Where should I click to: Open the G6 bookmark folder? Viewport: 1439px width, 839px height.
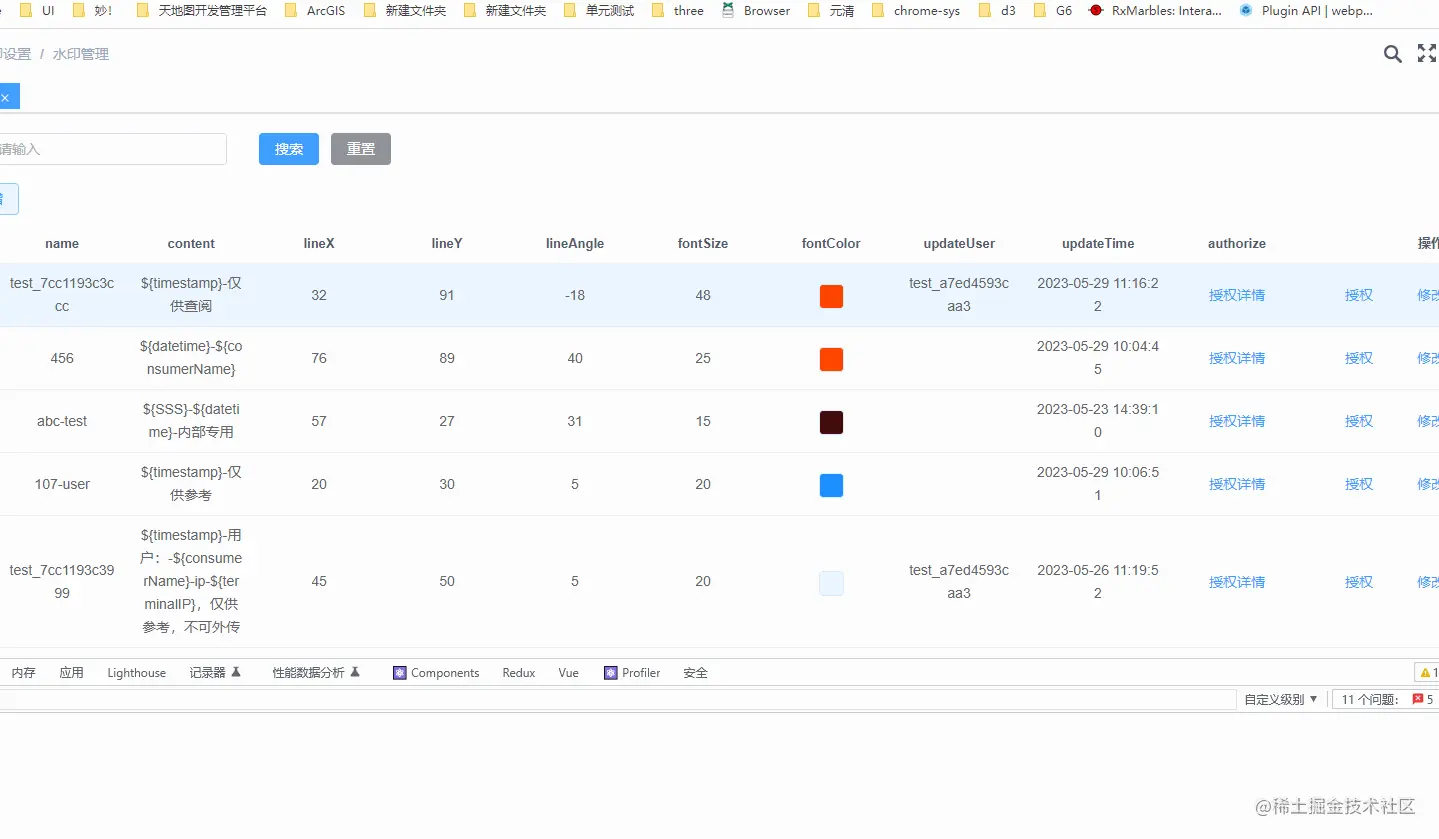(x=1053, y=11)
